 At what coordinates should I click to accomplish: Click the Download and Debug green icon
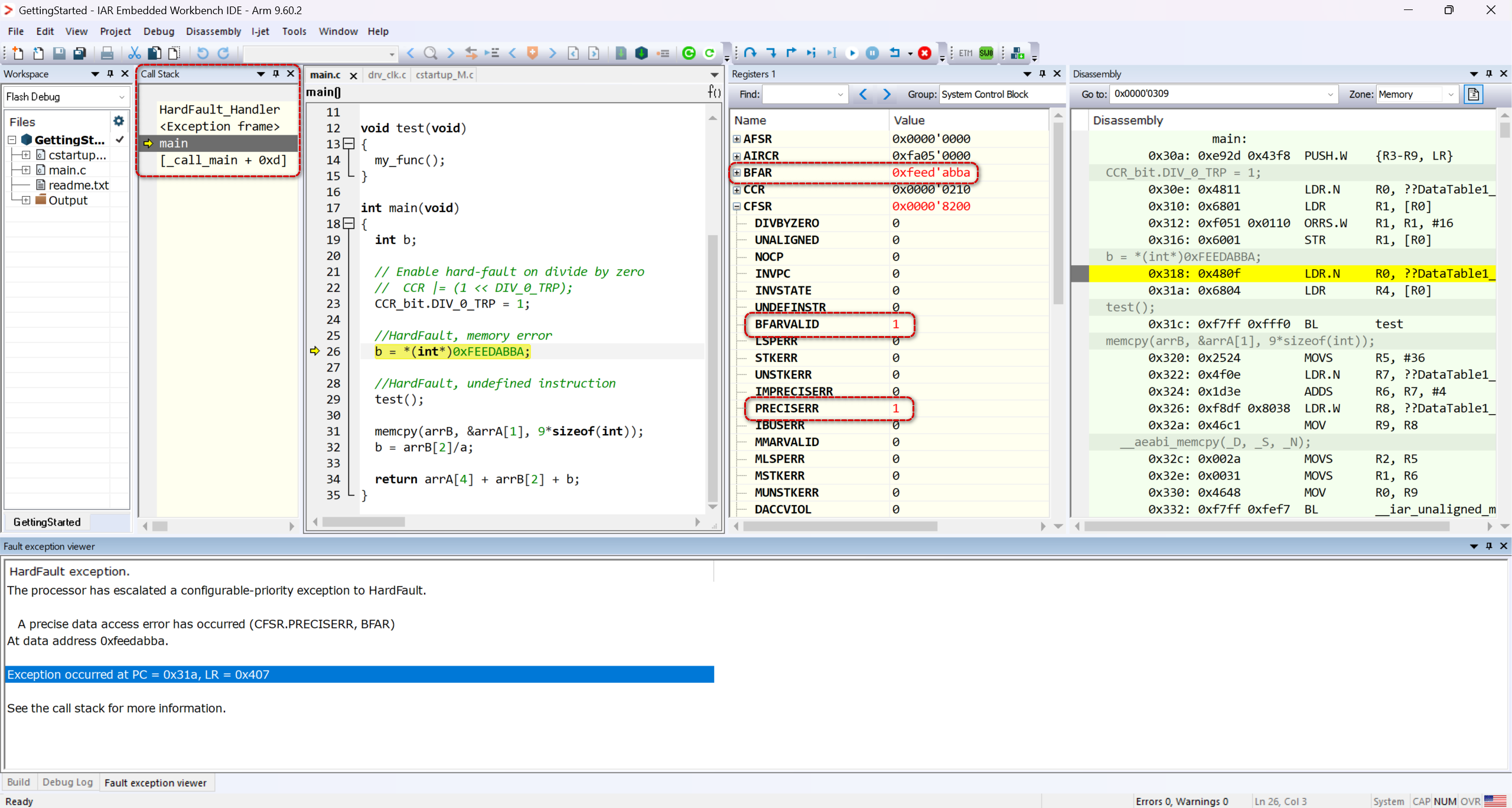click(x=689, y=53)
